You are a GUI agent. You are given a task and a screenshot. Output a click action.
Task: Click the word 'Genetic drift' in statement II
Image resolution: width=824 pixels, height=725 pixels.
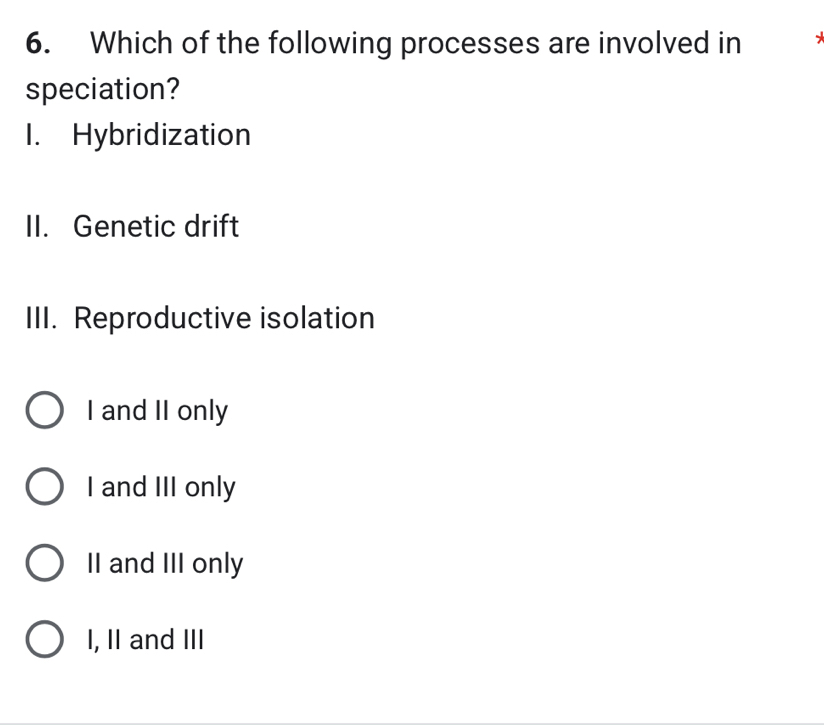[155, 227]
